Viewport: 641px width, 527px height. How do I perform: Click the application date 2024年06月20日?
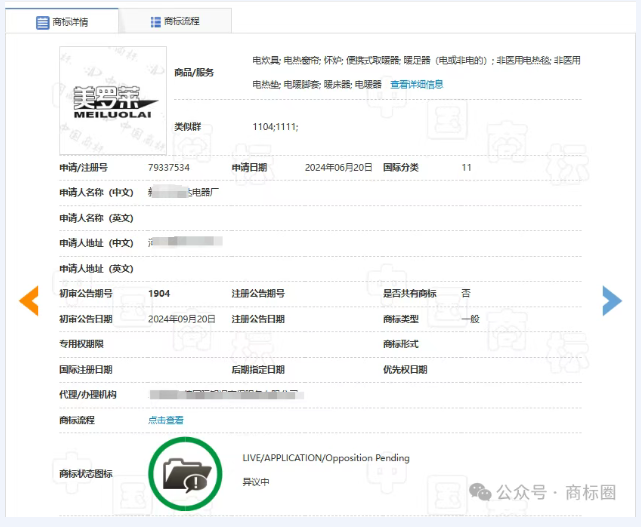pos(338,168)
